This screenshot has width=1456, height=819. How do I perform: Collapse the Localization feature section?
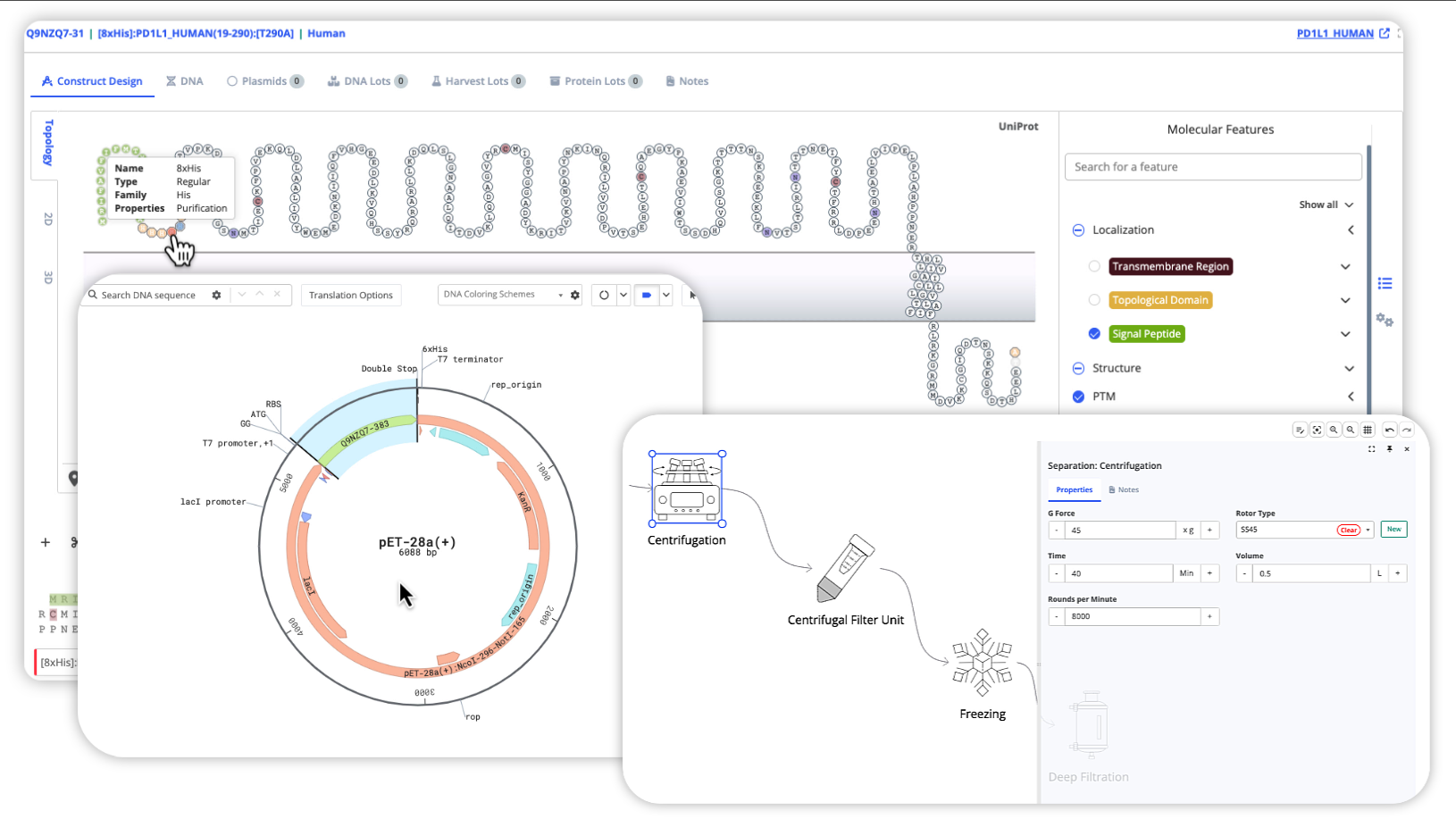(1351, 230)
